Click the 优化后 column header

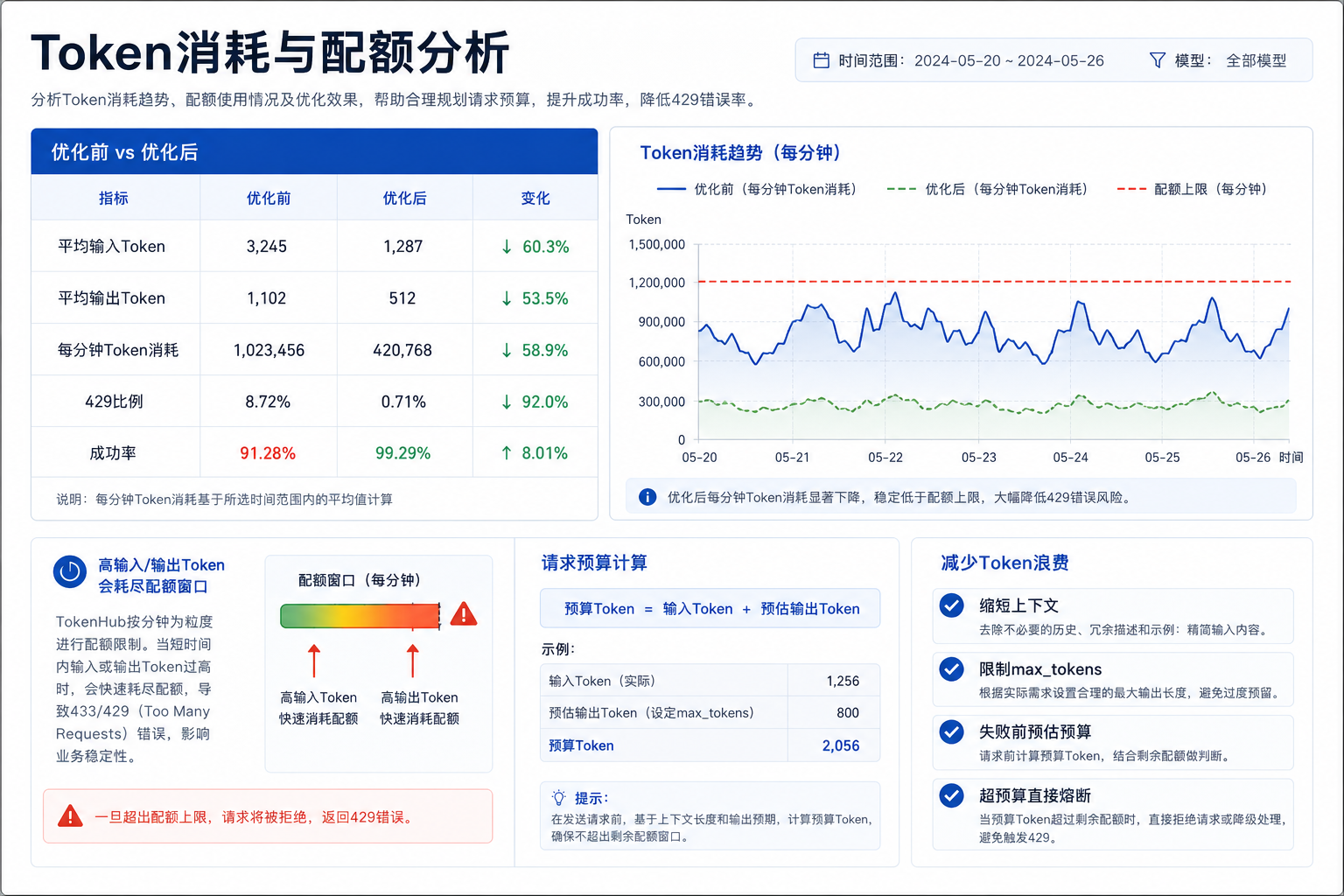(405, 198)
